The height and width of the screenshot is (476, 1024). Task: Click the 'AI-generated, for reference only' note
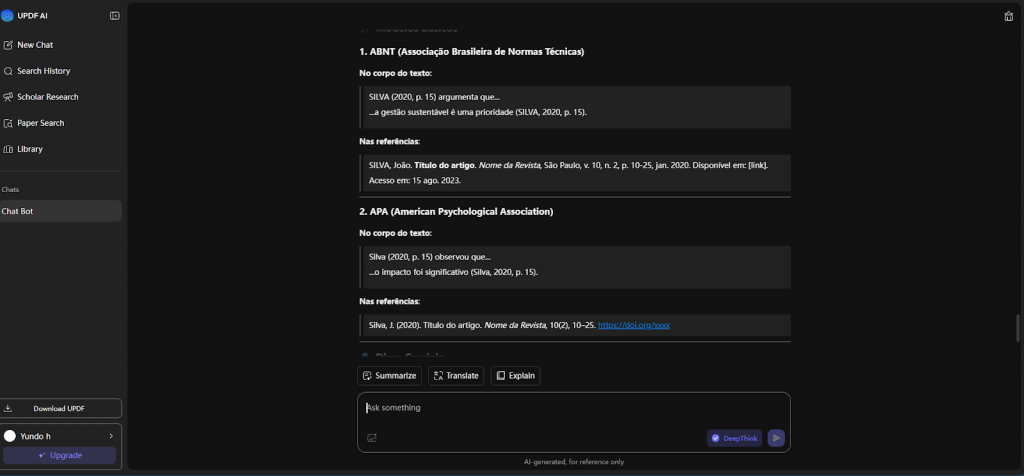[573, 462]
